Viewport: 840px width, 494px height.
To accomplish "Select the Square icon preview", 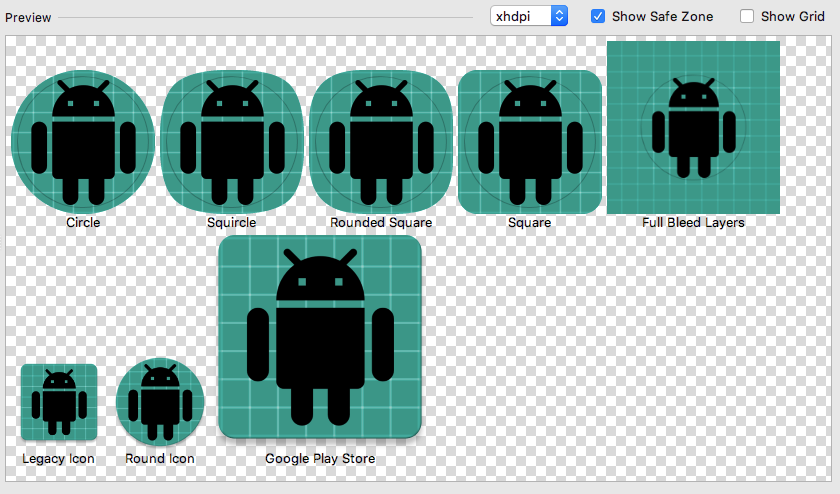I will click(529, 141).
